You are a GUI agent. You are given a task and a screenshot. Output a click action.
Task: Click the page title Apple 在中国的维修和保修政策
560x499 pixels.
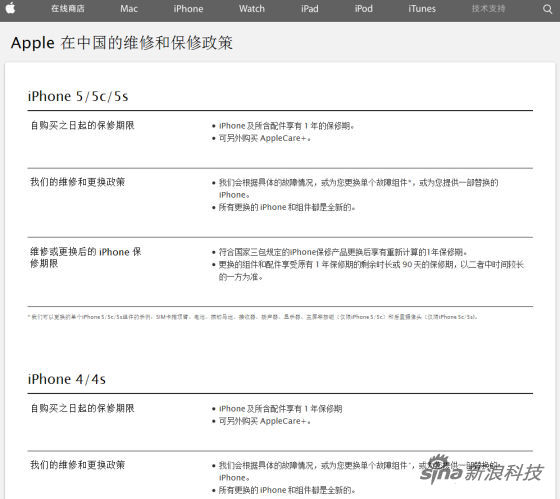coord(122,43)
